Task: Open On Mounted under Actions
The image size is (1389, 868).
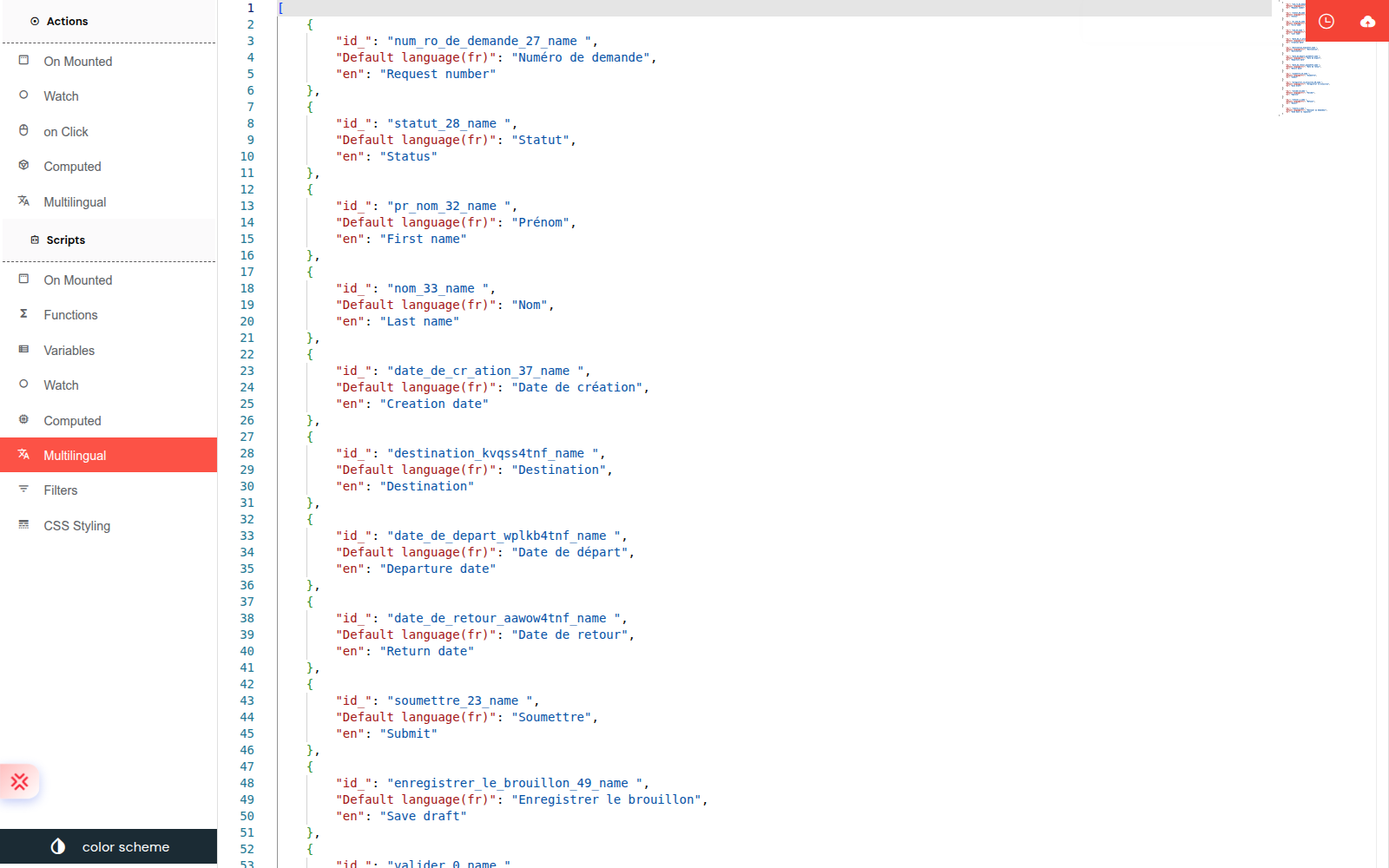Action: click(109, 62)
